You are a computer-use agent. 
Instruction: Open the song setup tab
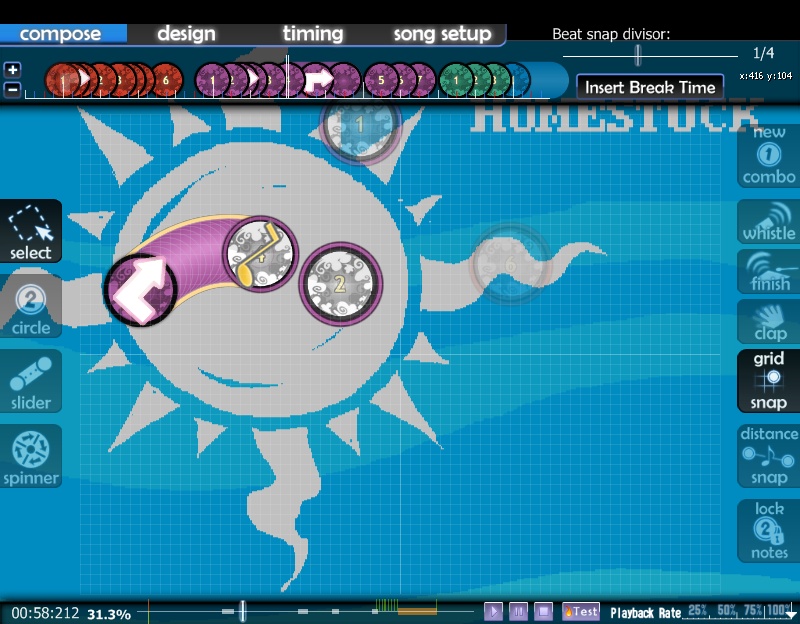pyautogui.click(x=442, y=34)
